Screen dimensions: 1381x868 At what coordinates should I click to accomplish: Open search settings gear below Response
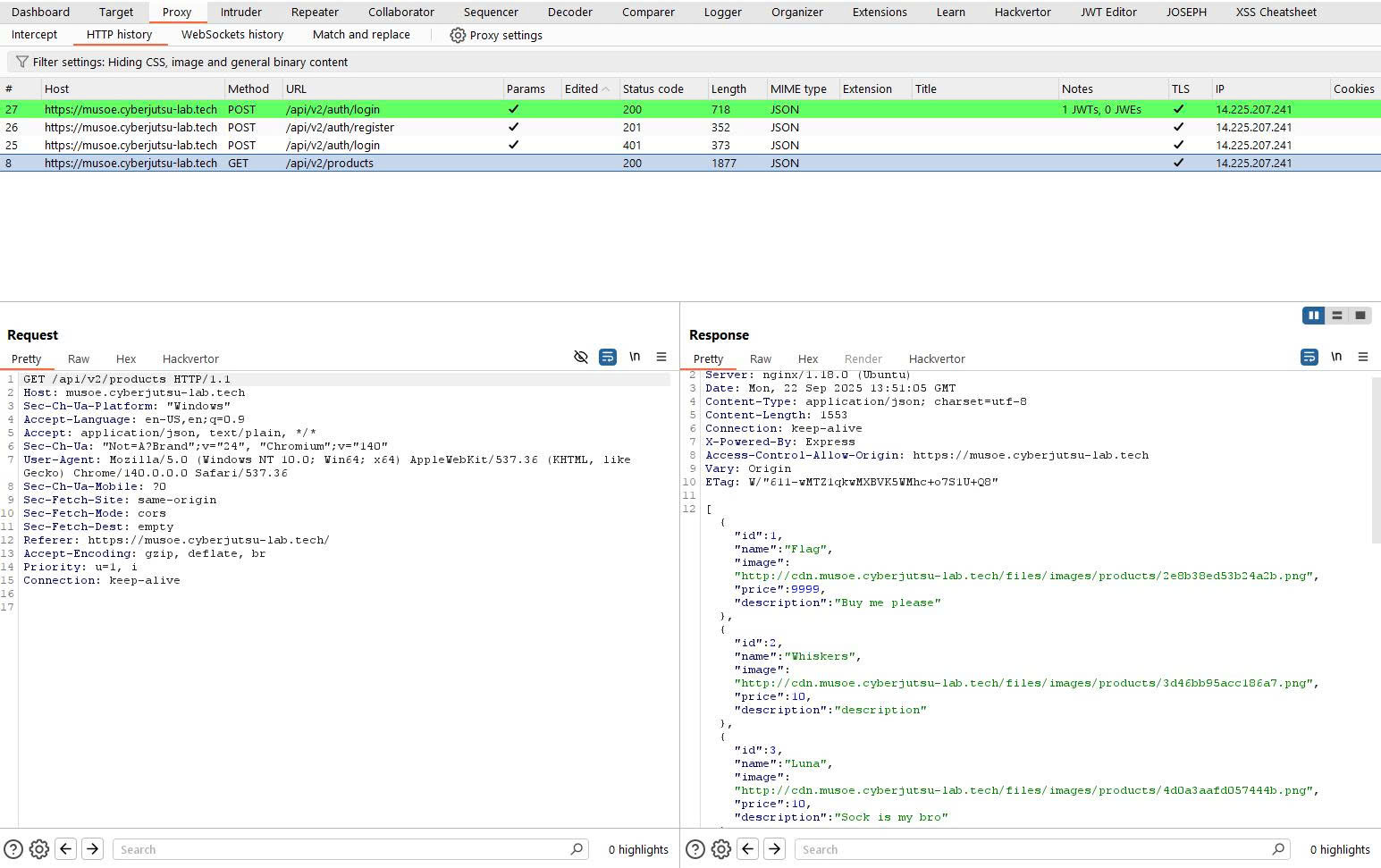pos(721,849)
